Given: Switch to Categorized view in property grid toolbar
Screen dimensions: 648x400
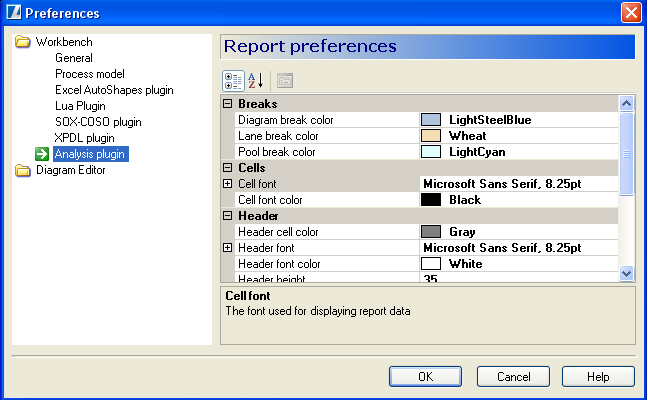Looking at the screenshot, I should pos(233,81).
